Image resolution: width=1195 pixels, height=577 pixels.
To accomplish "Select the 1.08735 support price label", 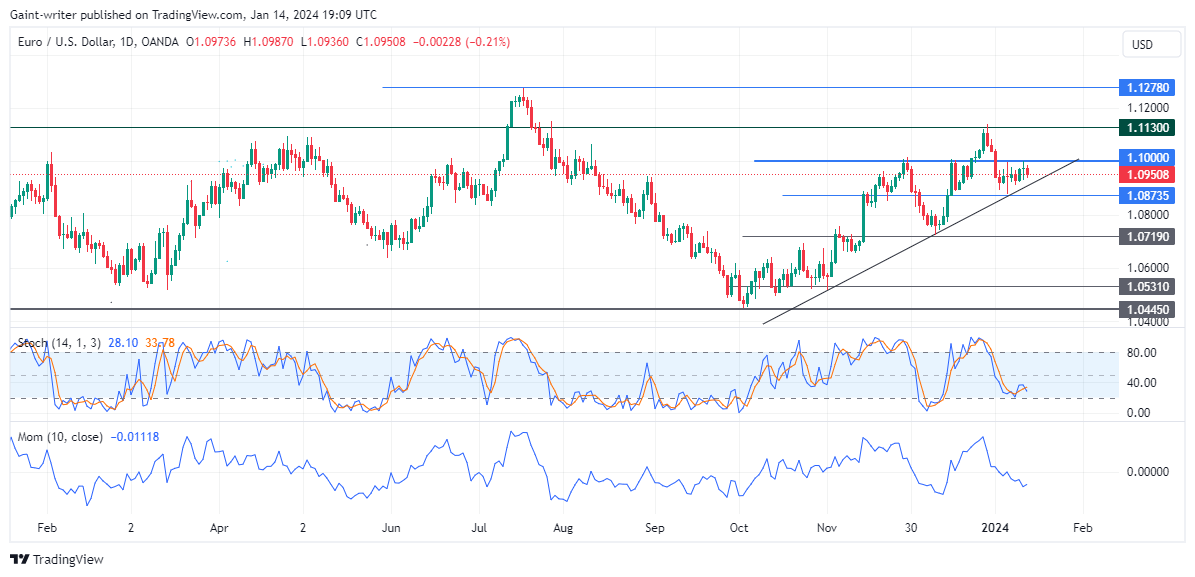I will click(1147, 196).
